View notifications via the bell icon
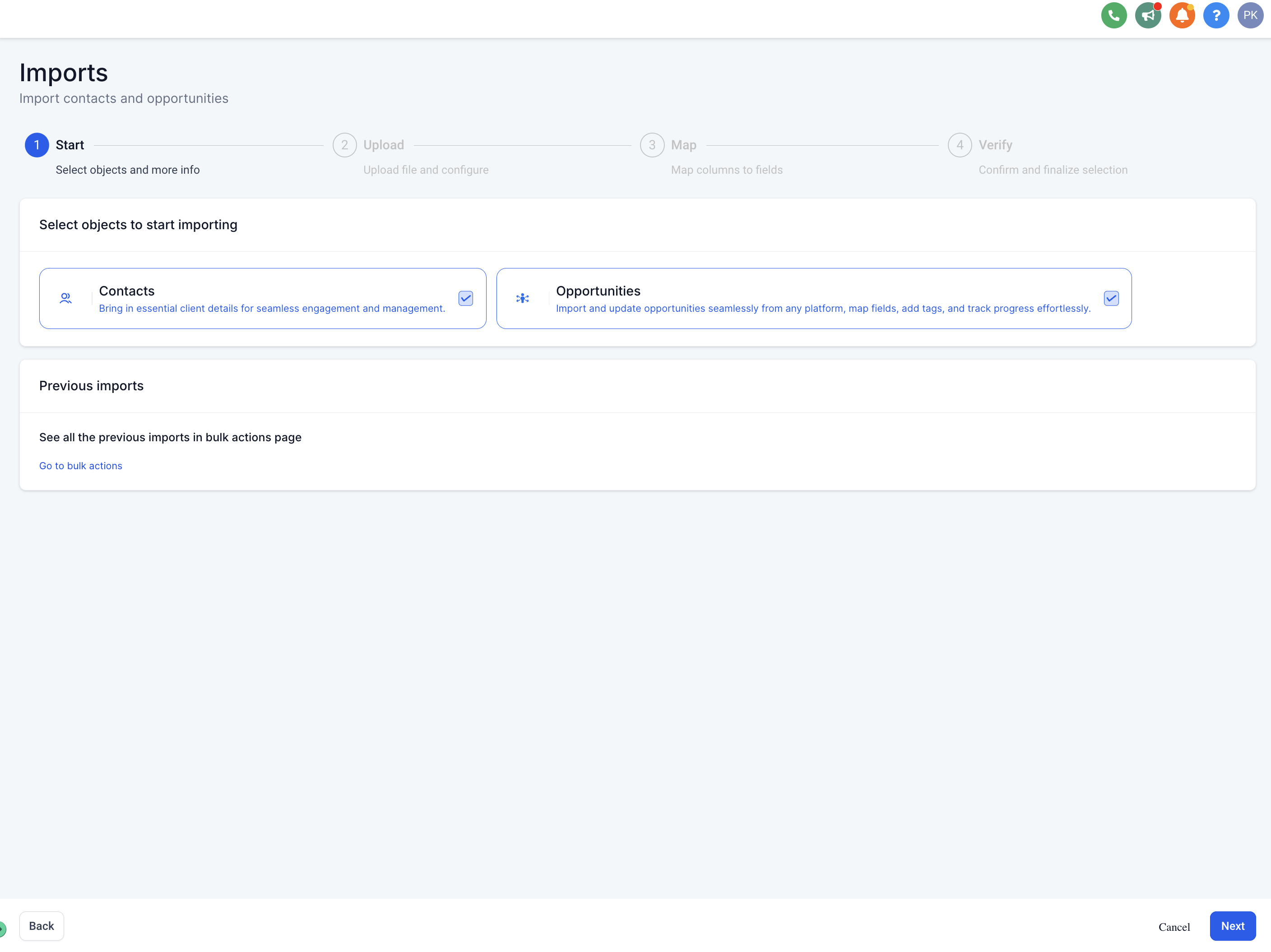This screenshot has width=1271, height=952. click(1182, 15)
